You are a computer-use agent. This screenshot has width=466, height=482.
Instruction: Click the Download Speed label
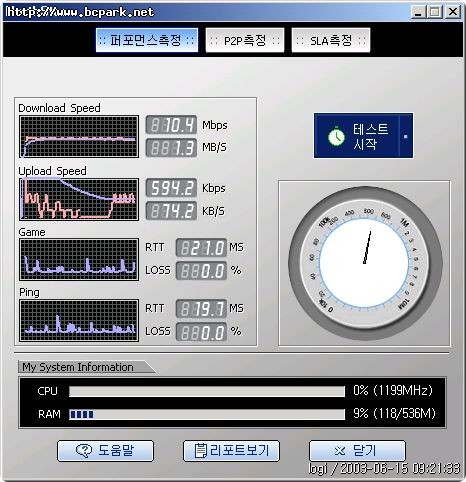(x=59, y=108)
